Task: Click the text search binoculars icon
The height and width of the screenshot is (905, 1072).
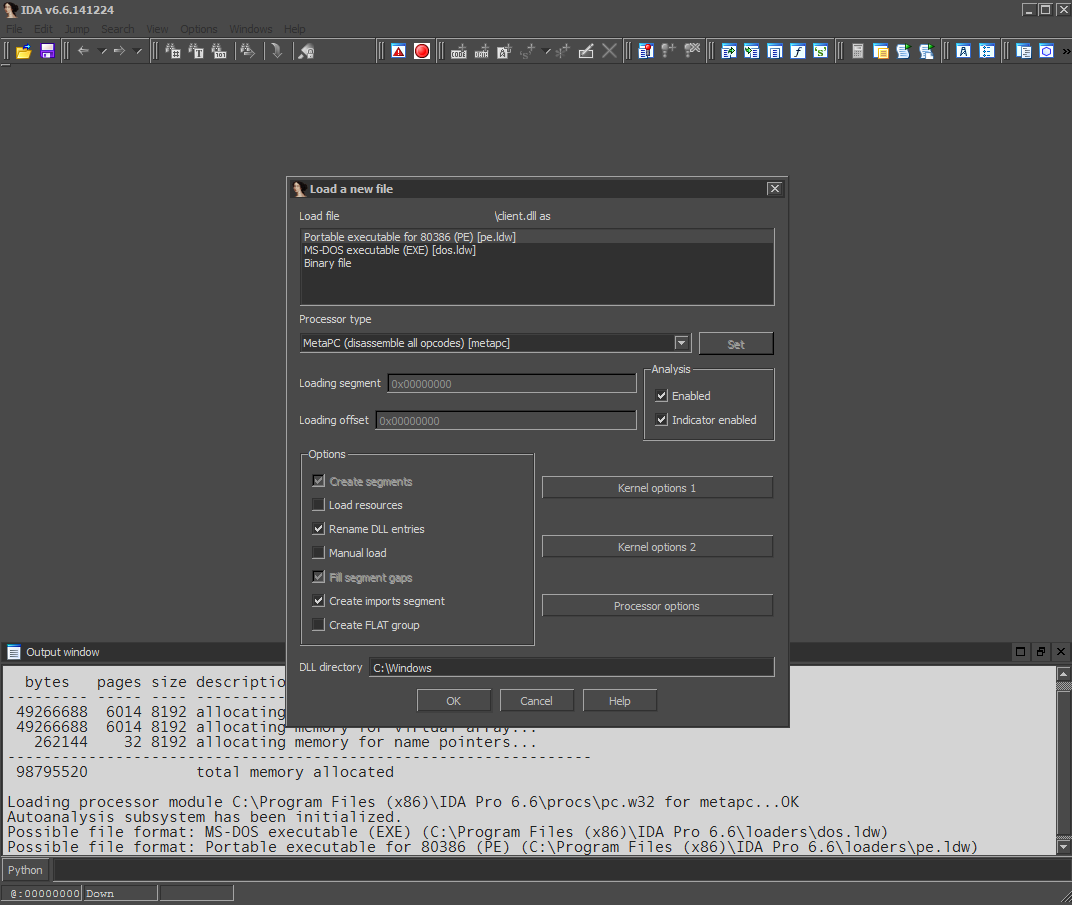Action: coord(196,51)
